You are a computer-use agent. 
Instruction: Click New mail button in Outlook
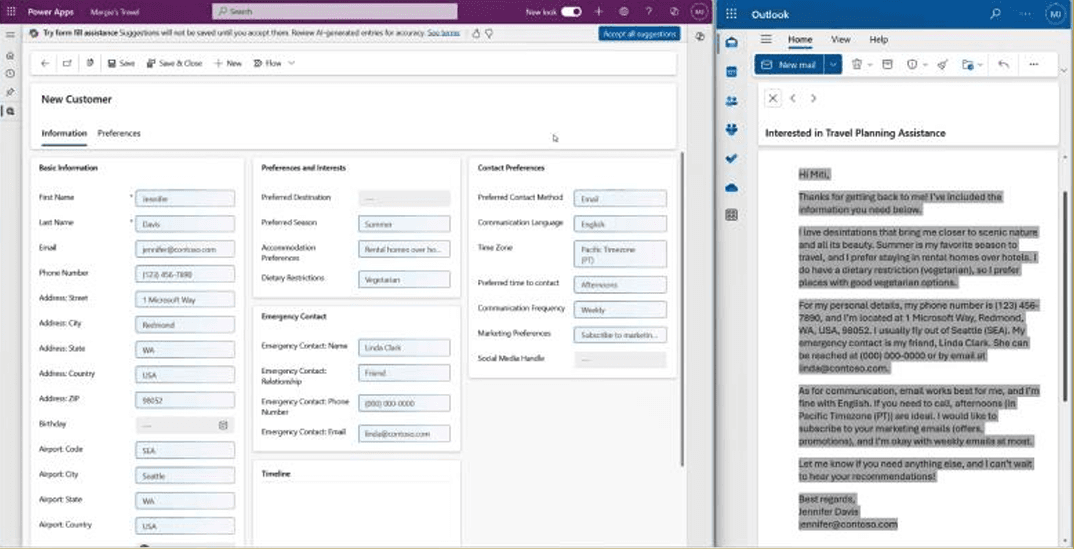[789, 64]
